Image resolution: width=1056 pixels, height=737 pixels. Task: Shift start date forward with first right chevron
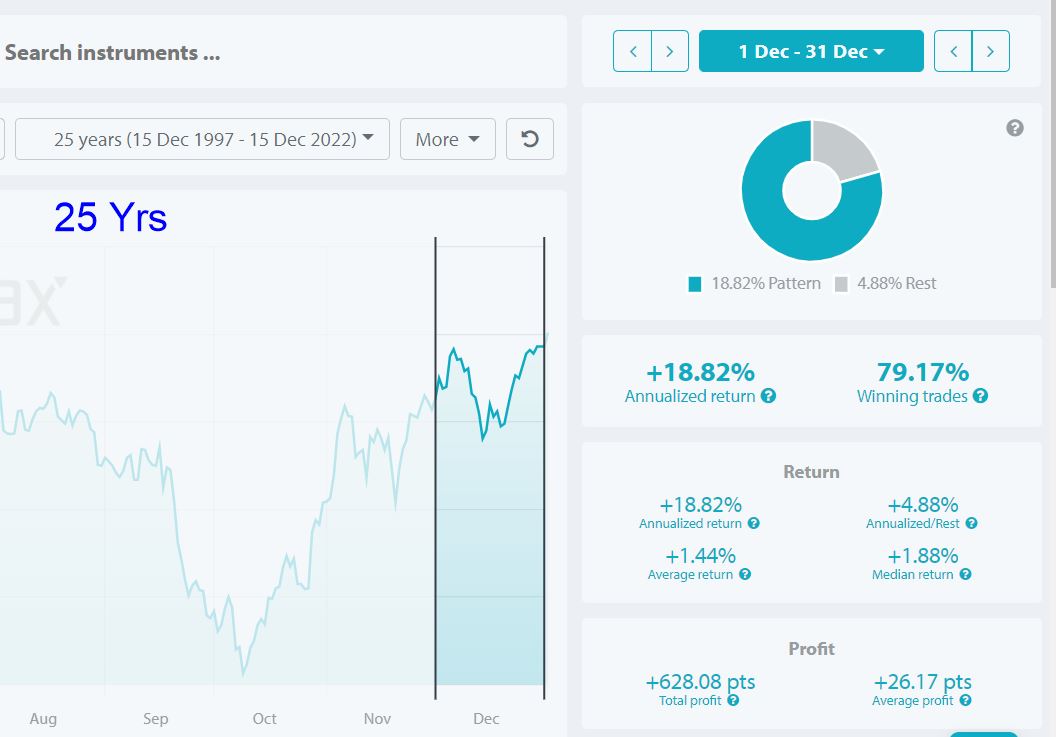tap(669, 51)
